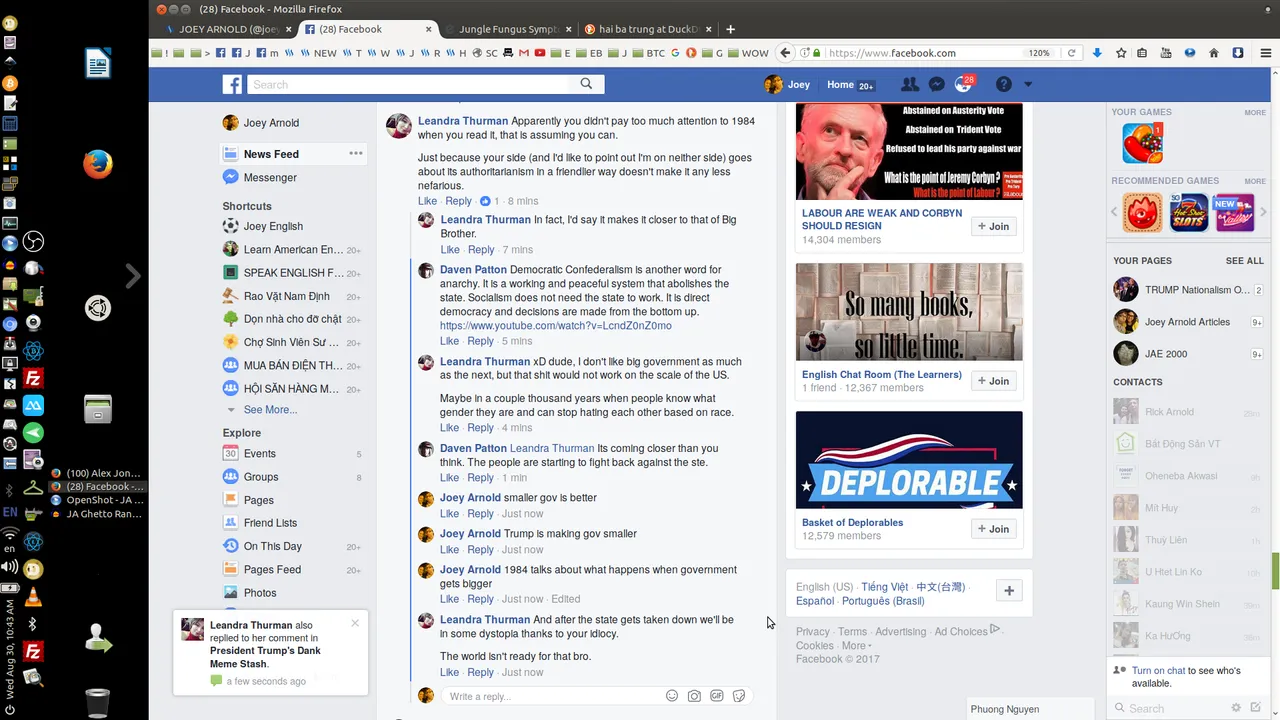Open Firefox downloads arrow

1097,53
